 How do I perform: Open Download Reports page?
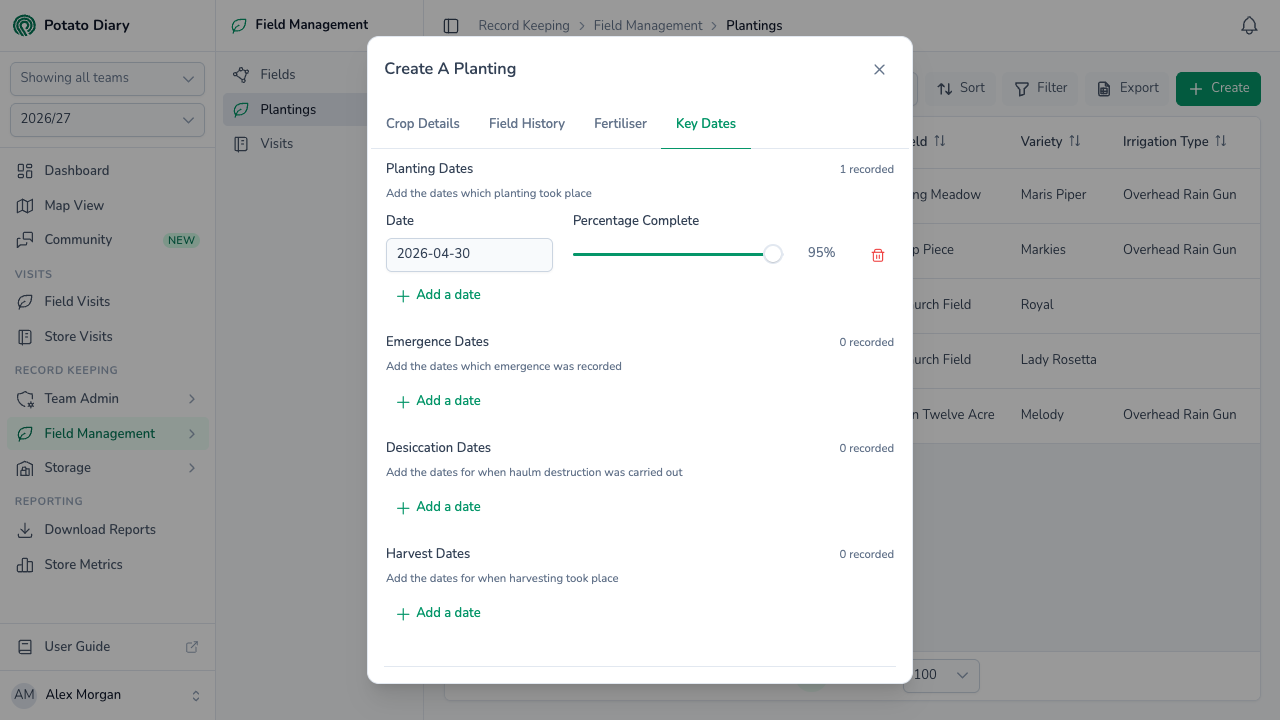107,530
